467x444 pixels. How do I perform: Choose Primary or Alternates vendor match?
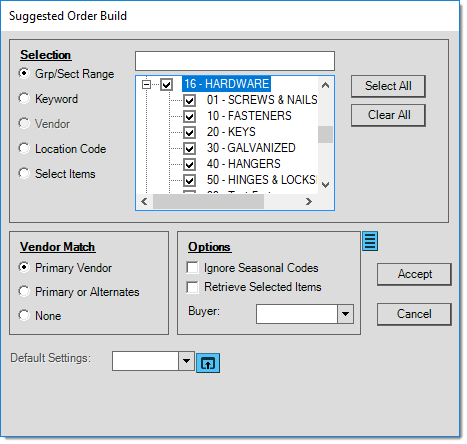point(24,291)
